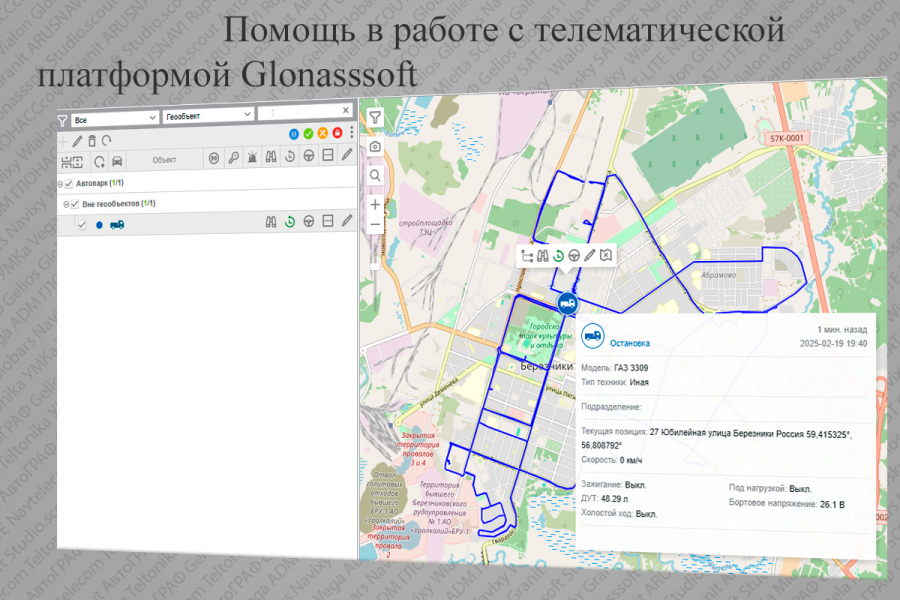Screen dimensions: 900x600
Task: Click steering wheel icon in map popup toolbar
Action: coord(573,256)
